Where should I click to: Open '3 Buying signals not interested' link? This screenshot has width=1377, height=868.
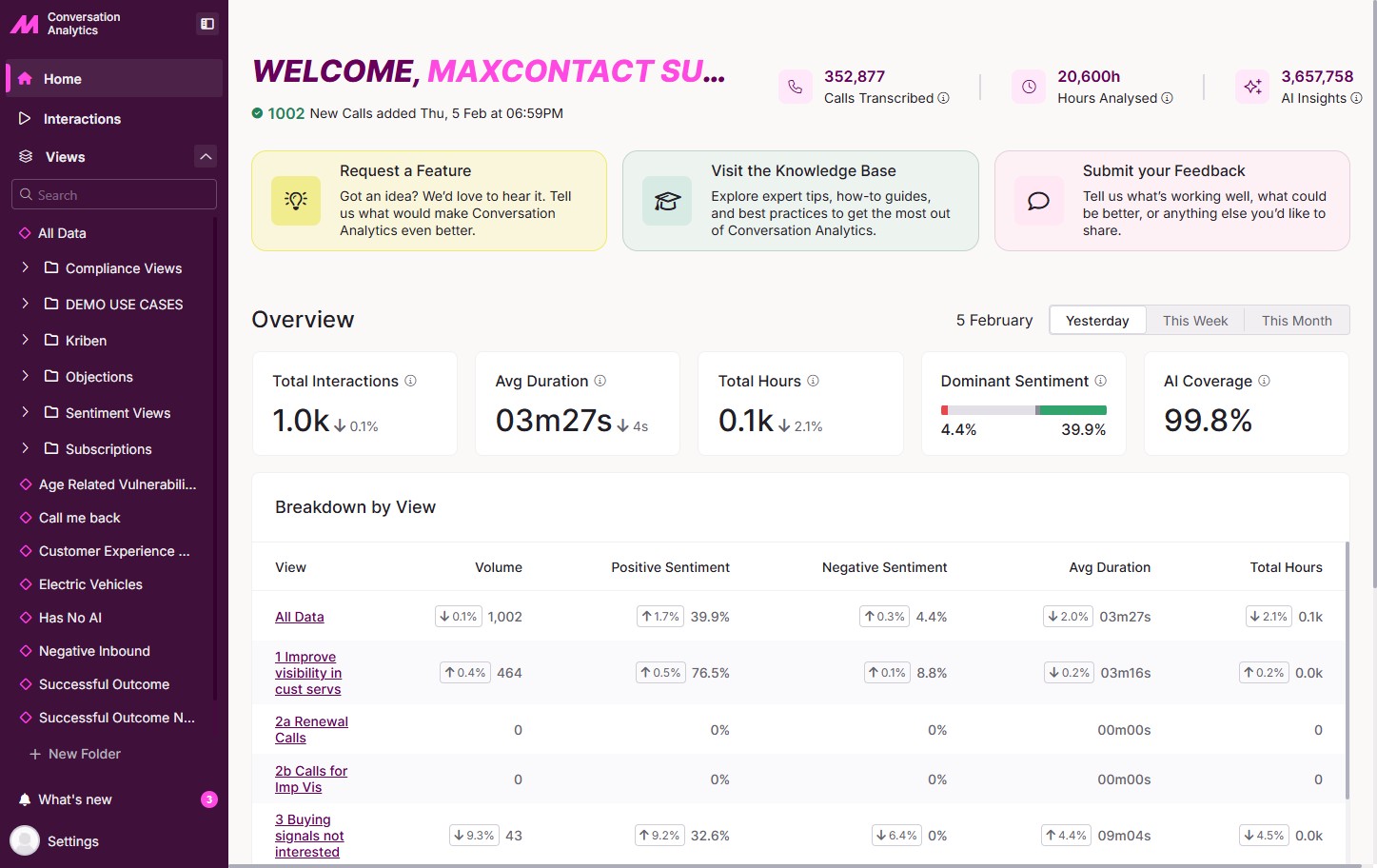309,836
